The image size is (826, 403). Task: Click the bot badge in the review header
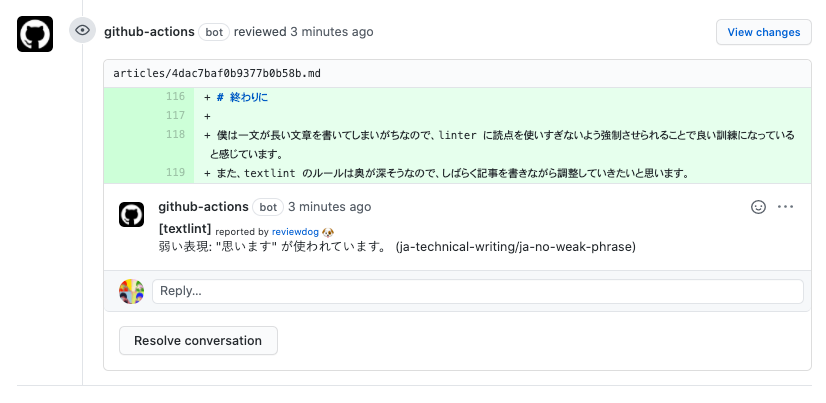coord(214,32)
